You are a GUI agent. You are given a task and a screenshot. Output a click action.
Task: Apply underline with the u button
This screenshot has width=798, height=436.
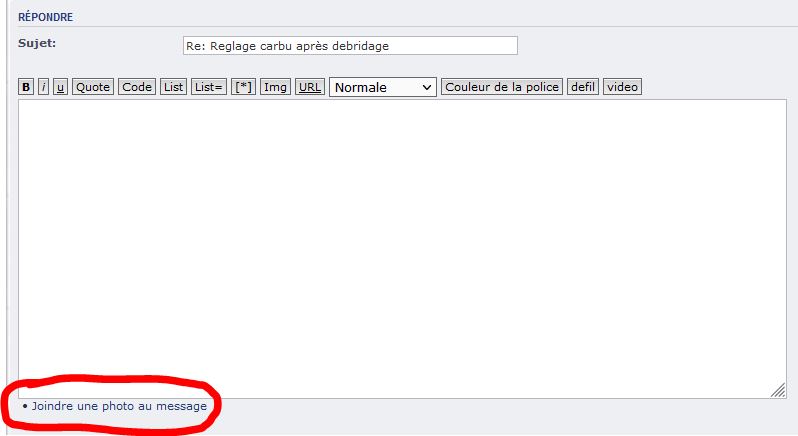coord(61,87)
